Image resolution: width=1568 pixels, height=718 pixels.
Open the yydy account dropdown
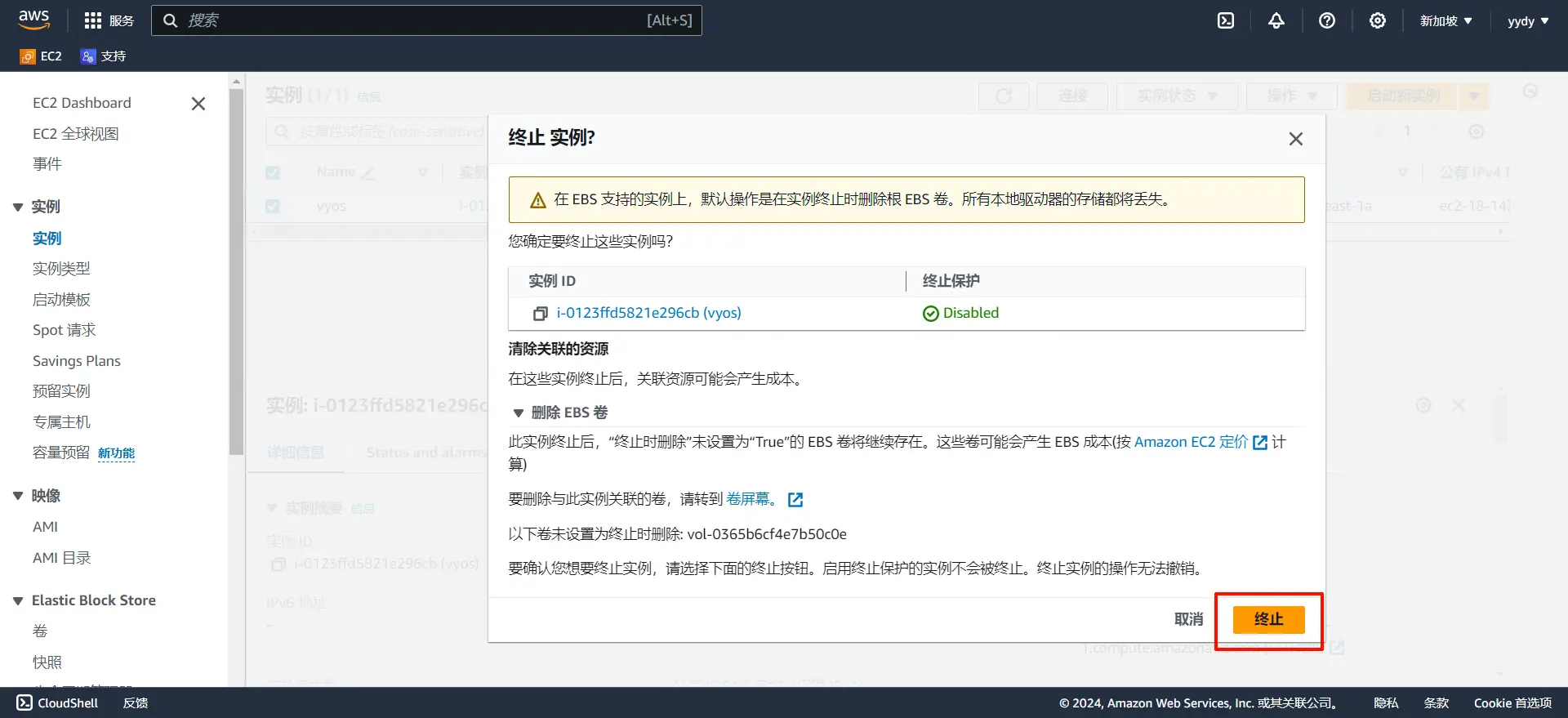pos(1528,20)
